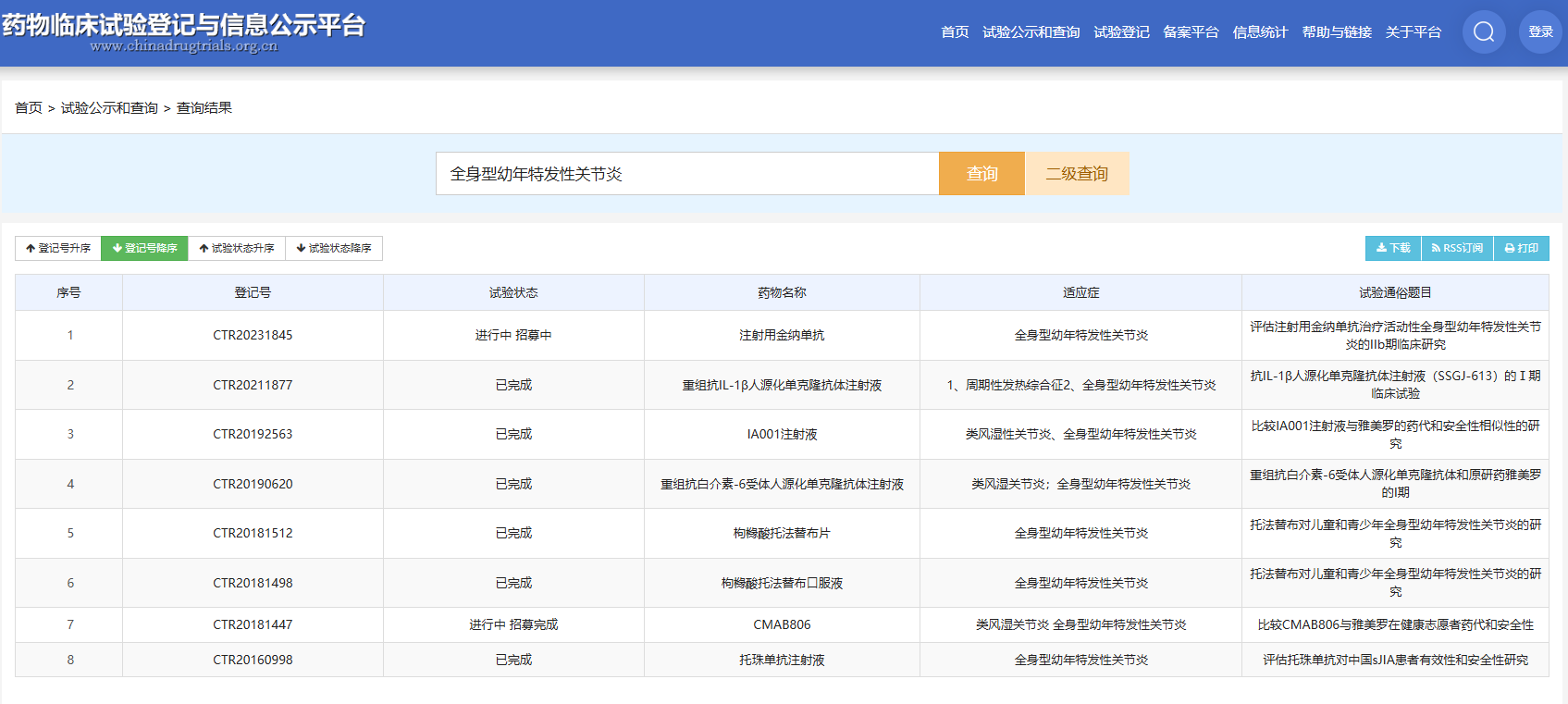Click the 下载 download button

click(1393, 248)
